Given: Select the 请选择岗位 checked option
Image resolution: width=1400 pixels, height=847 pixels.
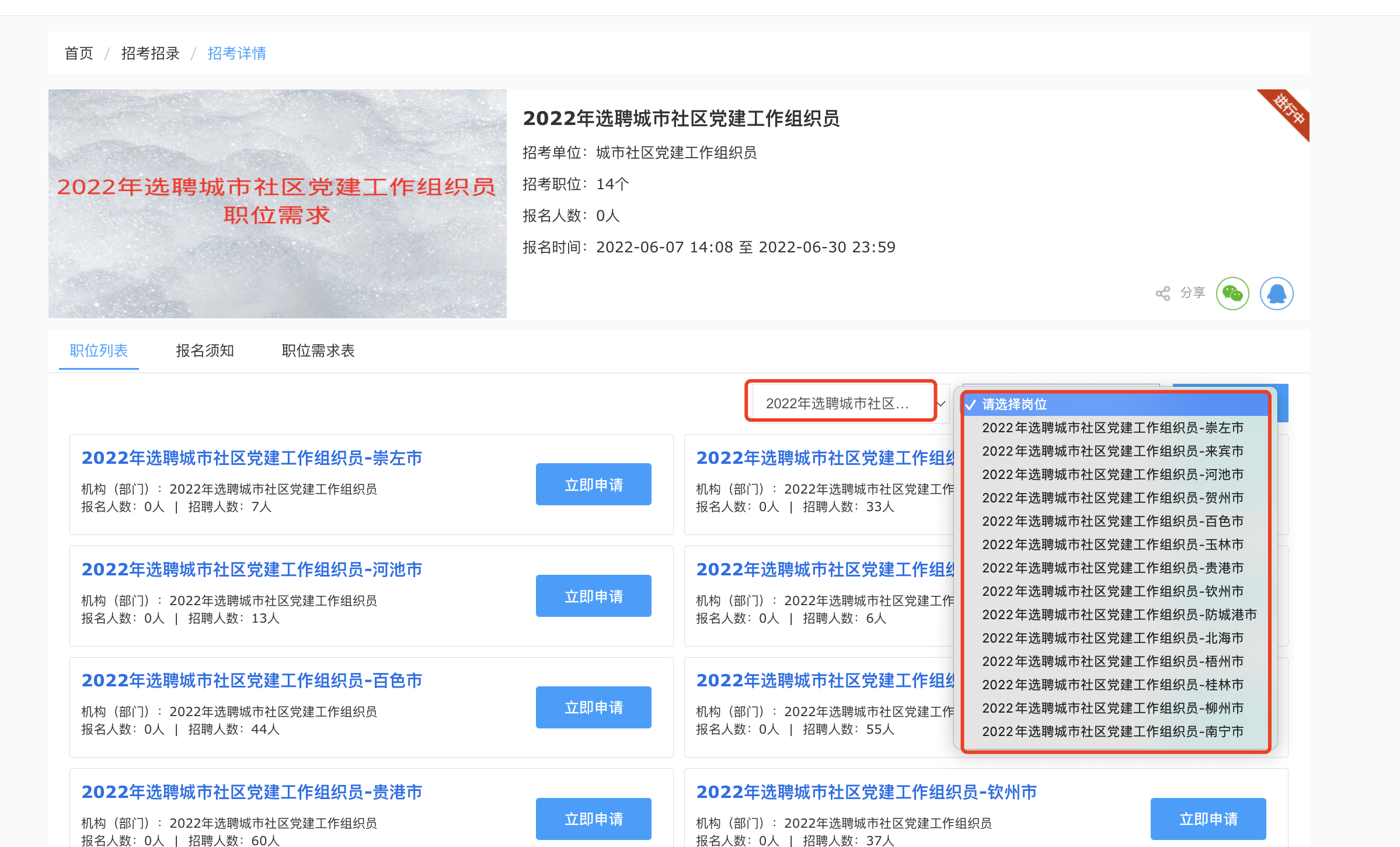Looking at the screenshot, I should coord(1014,404).
